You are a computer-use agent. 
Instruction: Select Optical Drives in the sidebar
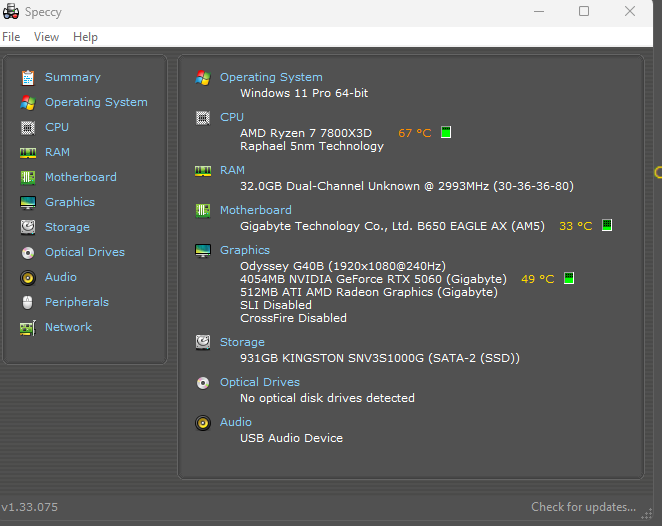(85, 252)
